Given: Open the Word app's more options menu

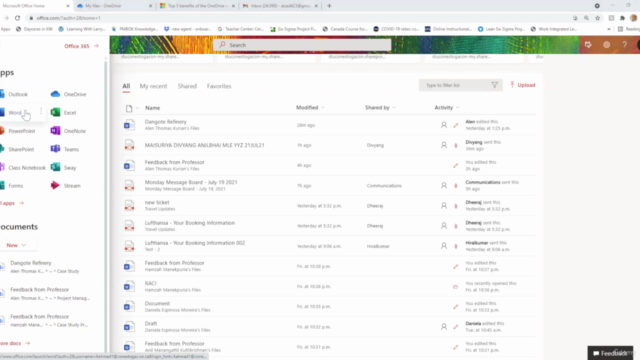Looking at the screenshot, I should [x=41, y=111].
